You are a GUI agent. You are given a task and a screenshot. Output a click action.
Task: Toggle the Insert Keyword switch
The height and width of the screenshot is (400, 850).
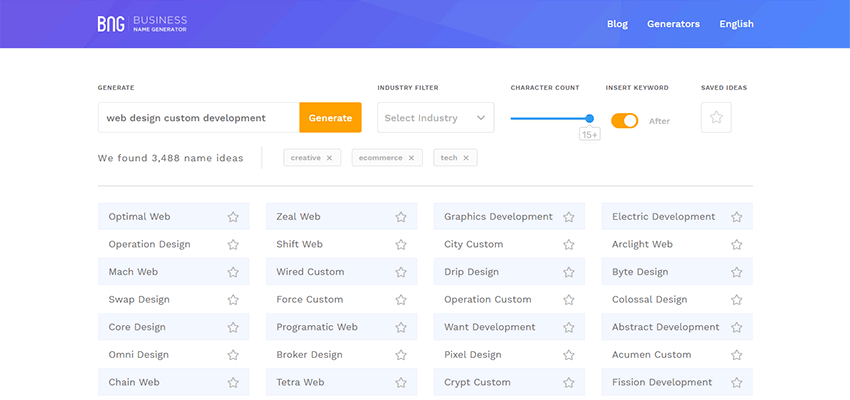pyautogui.click(x=624, y=121)
